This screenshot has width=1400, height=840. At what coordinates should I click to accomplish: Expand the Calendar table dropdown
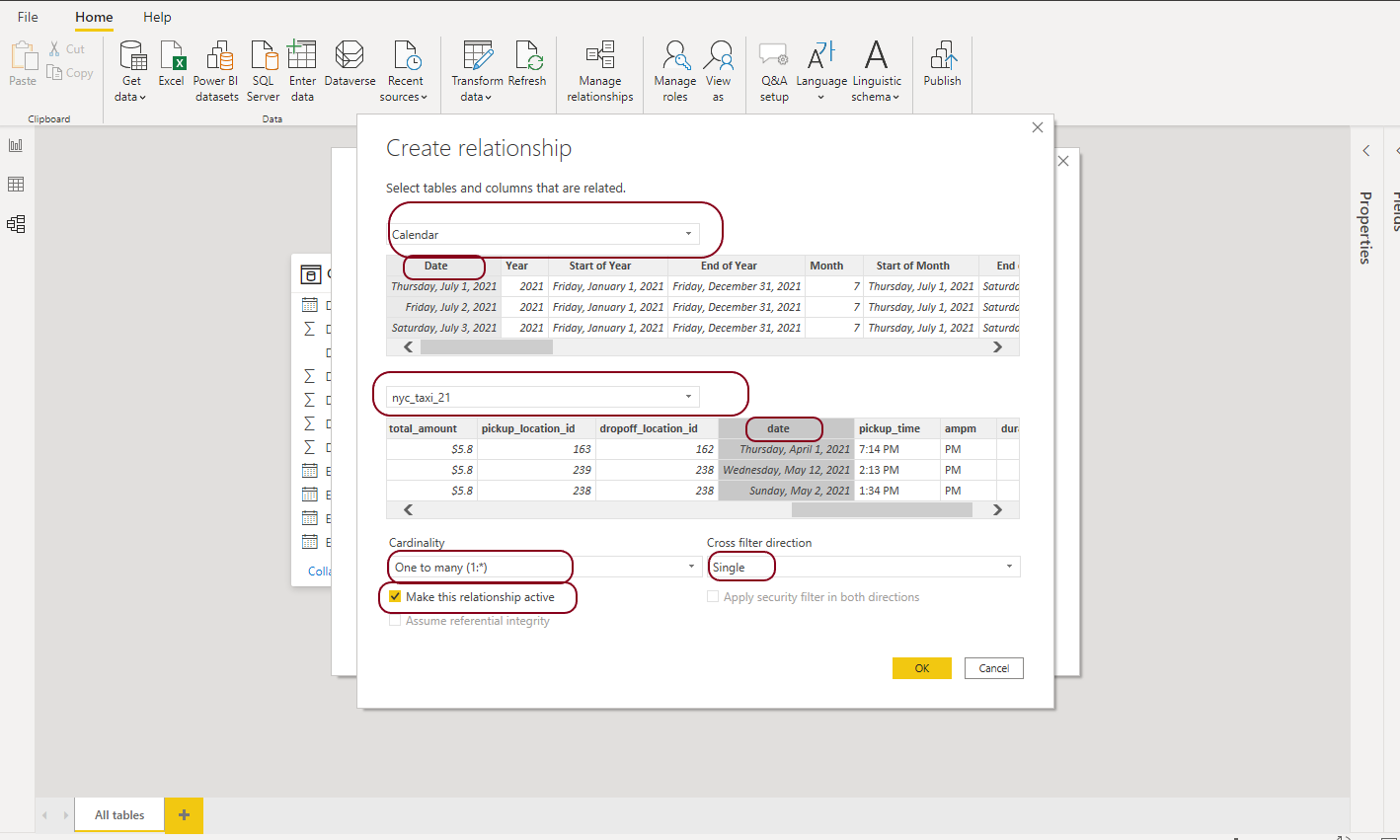688,234
